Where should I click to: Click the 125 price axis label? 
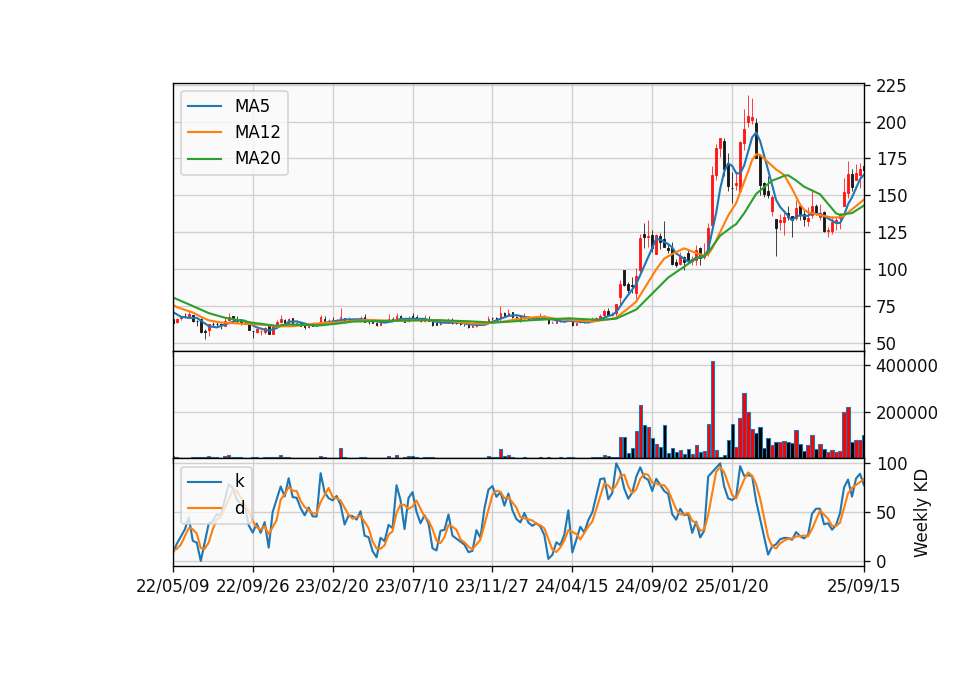[891, 233]
